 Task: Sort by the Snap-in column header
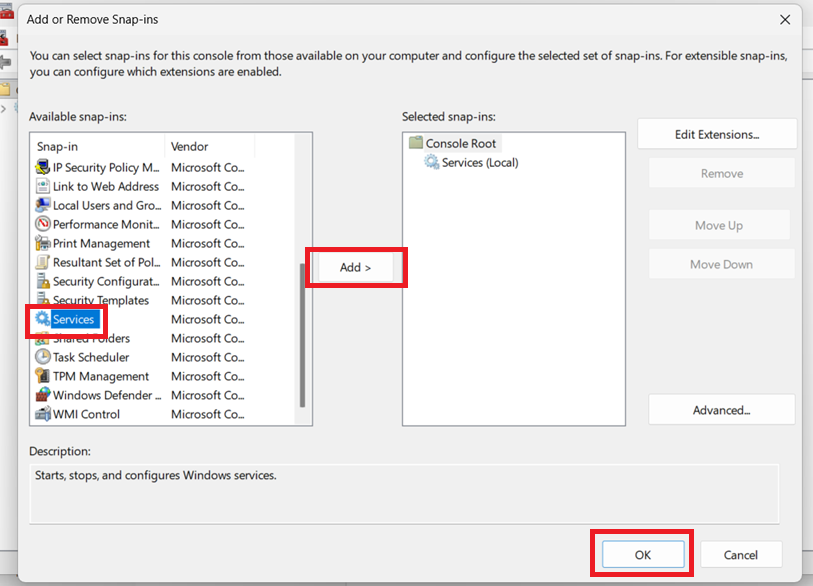97,147
